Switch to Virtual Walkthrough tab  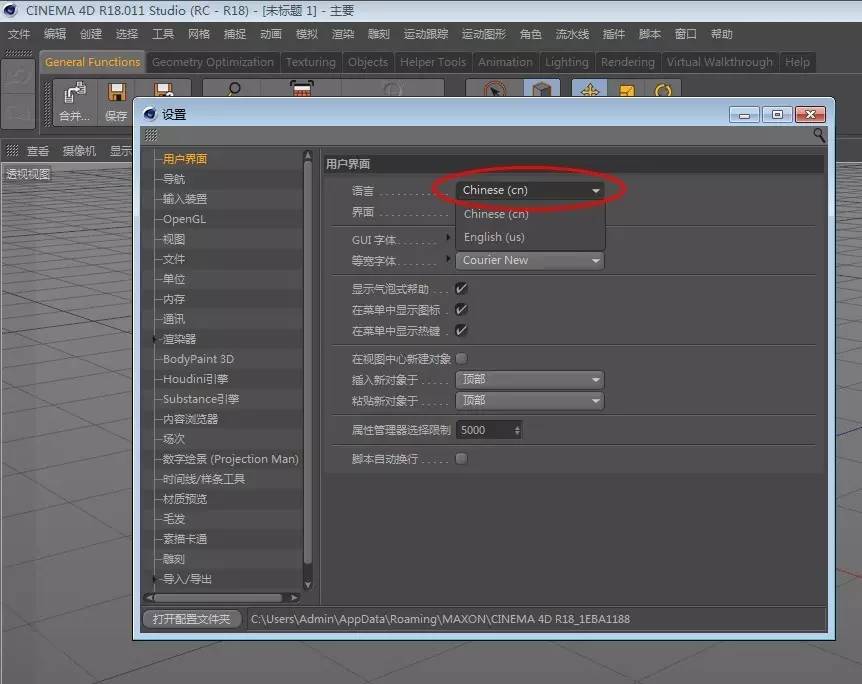tap(720, 62)
